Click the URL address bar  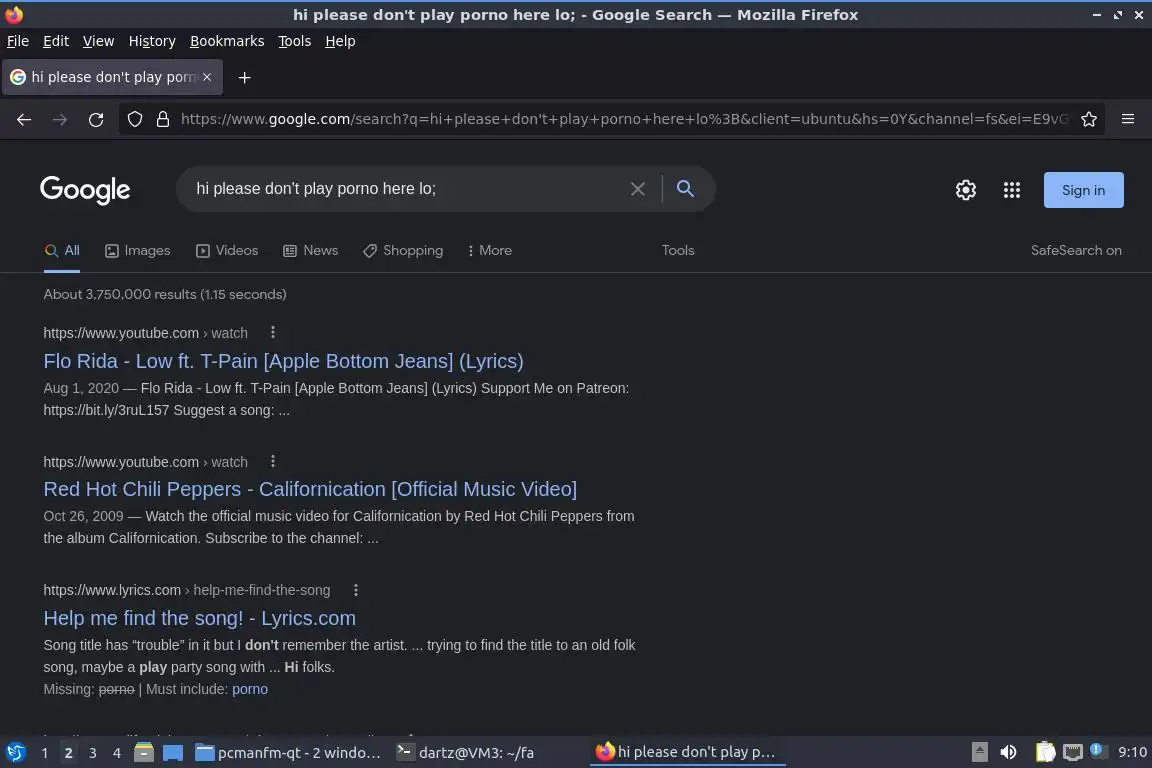pos(624,119)
